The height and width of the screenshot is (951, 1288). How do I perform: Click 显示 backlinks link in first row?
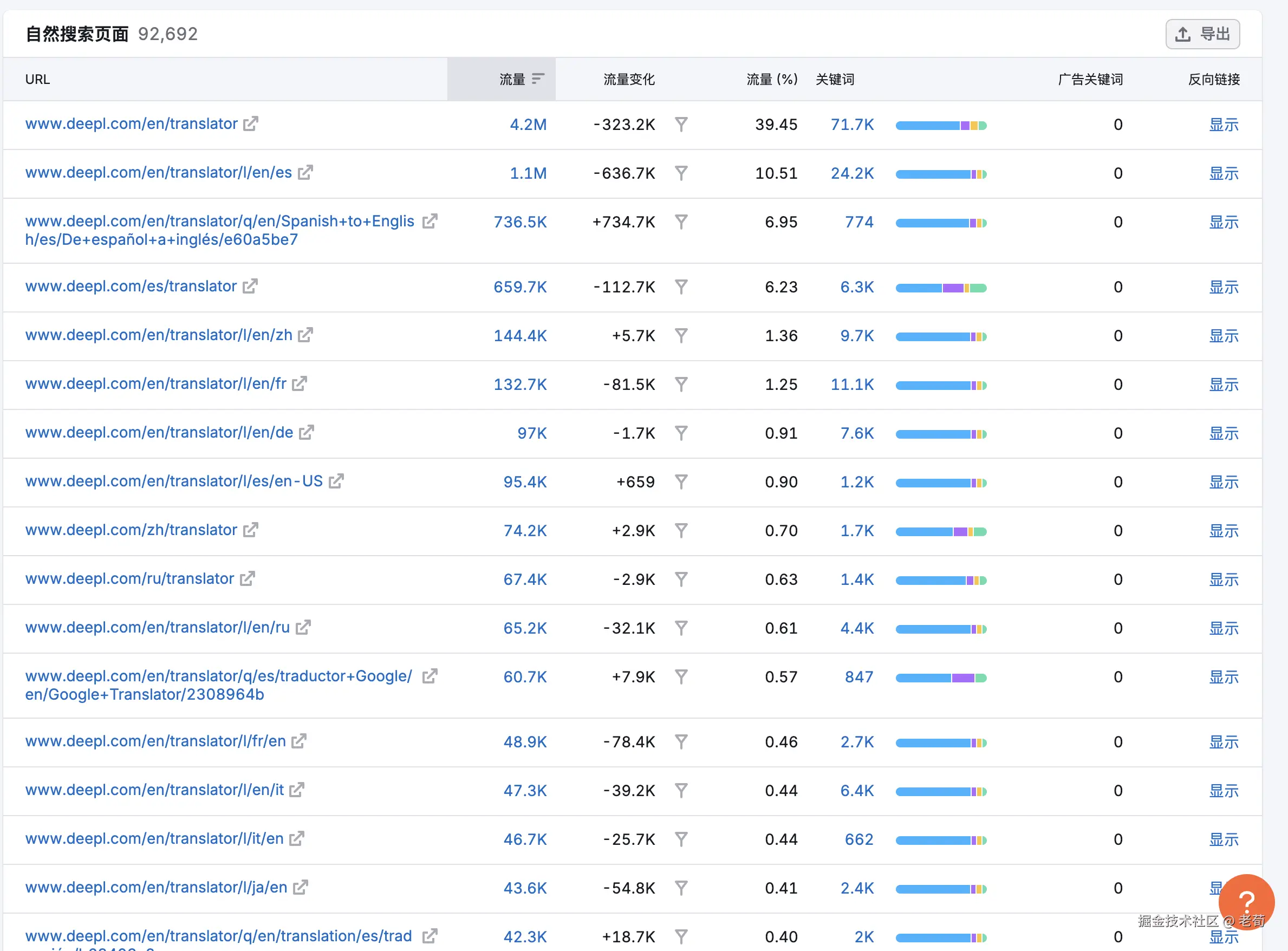coord(1223,125)
